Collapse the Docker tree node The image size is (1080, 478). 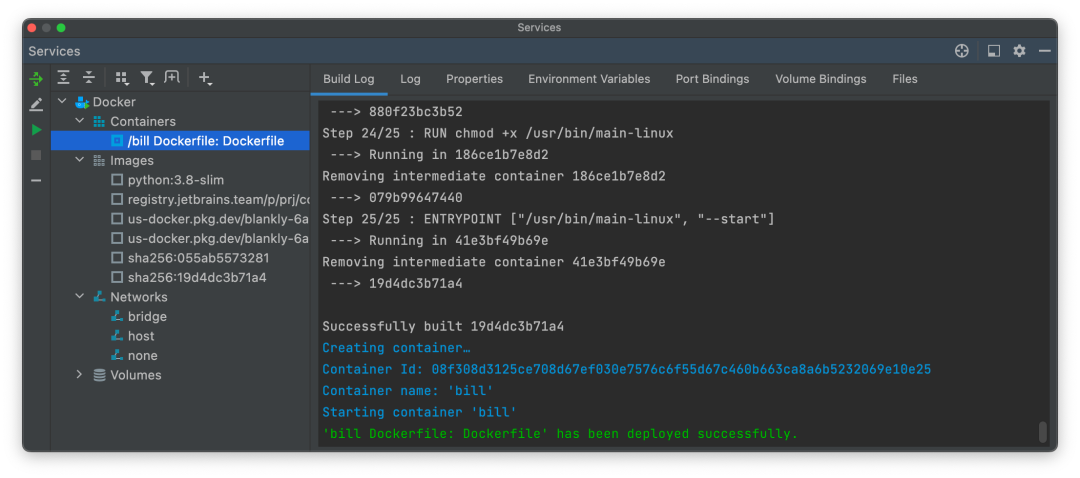point(62,102)
